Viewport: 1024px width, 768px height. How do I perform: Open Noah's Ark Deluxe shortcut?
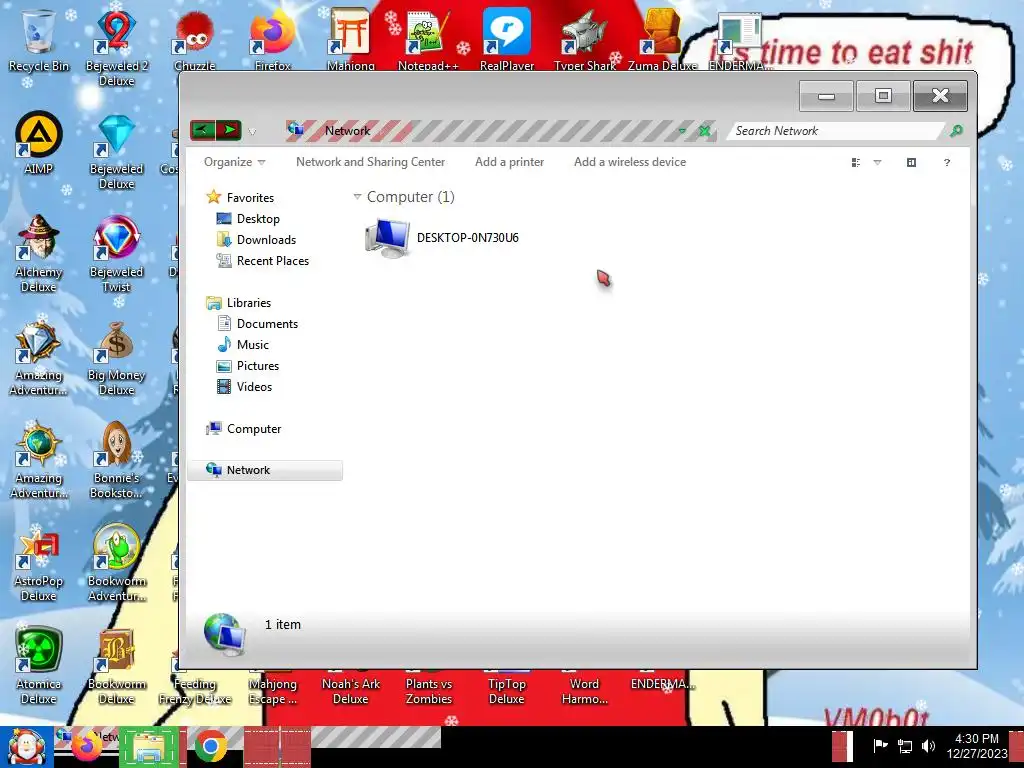point(351,690)
